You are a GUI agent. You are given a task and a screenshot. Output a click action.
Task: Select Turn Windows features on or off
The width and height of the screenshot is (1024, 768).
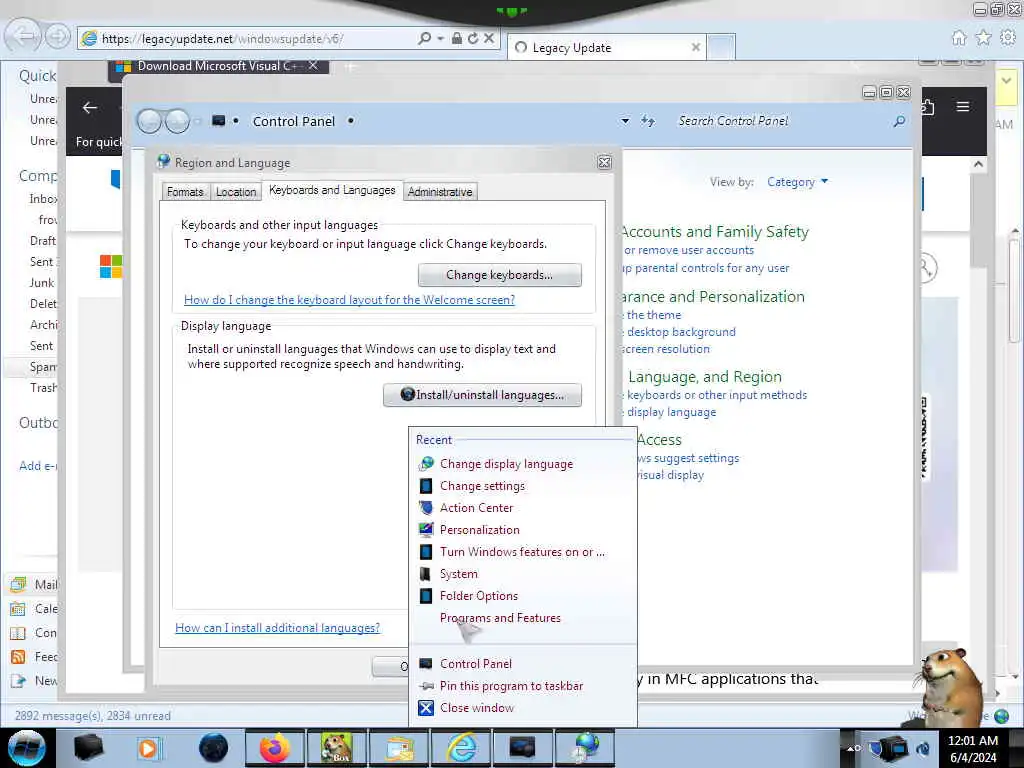pyautogui.click(x=522, y=552)
